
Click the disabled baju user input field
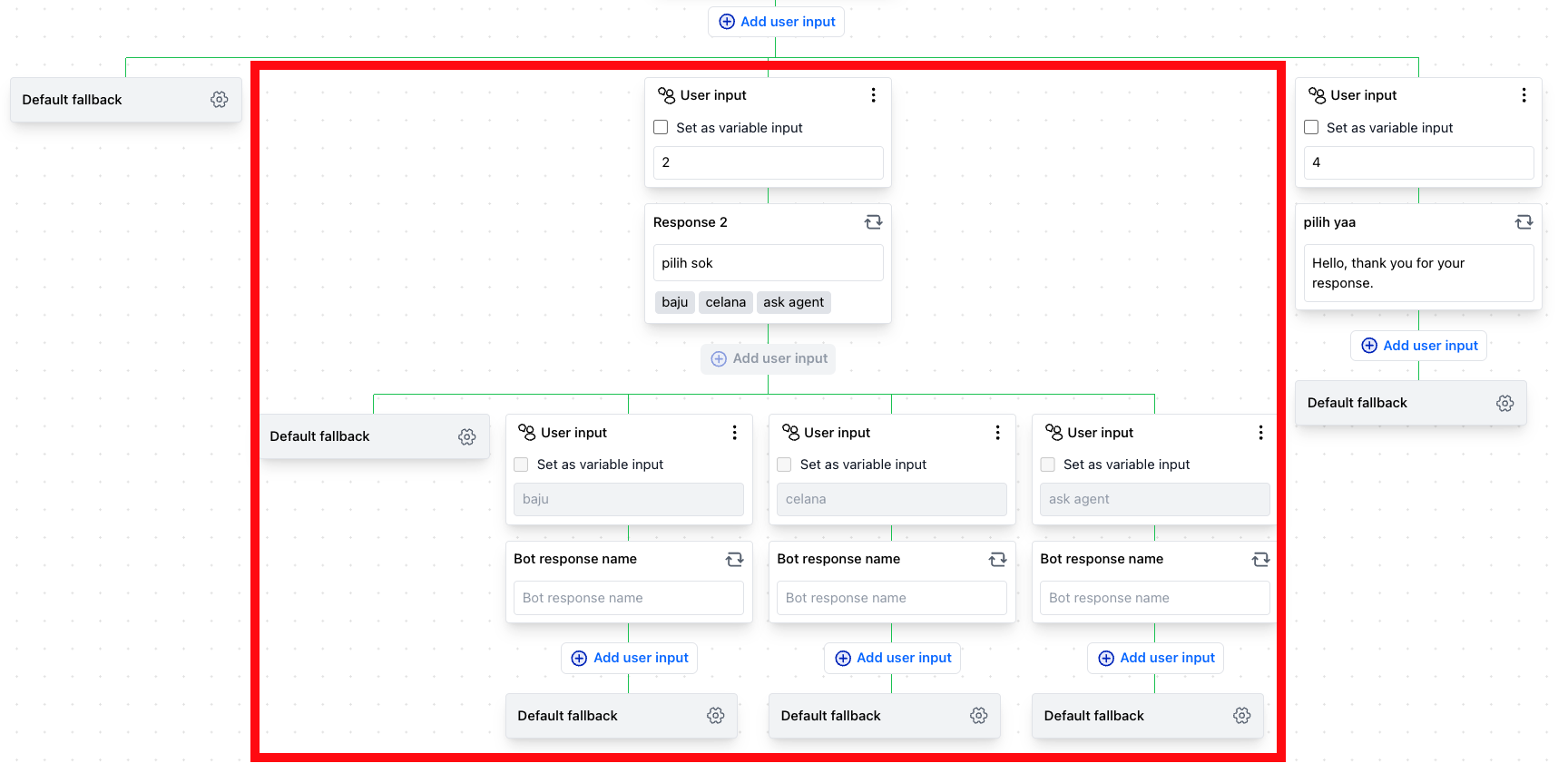coord(628,499)
